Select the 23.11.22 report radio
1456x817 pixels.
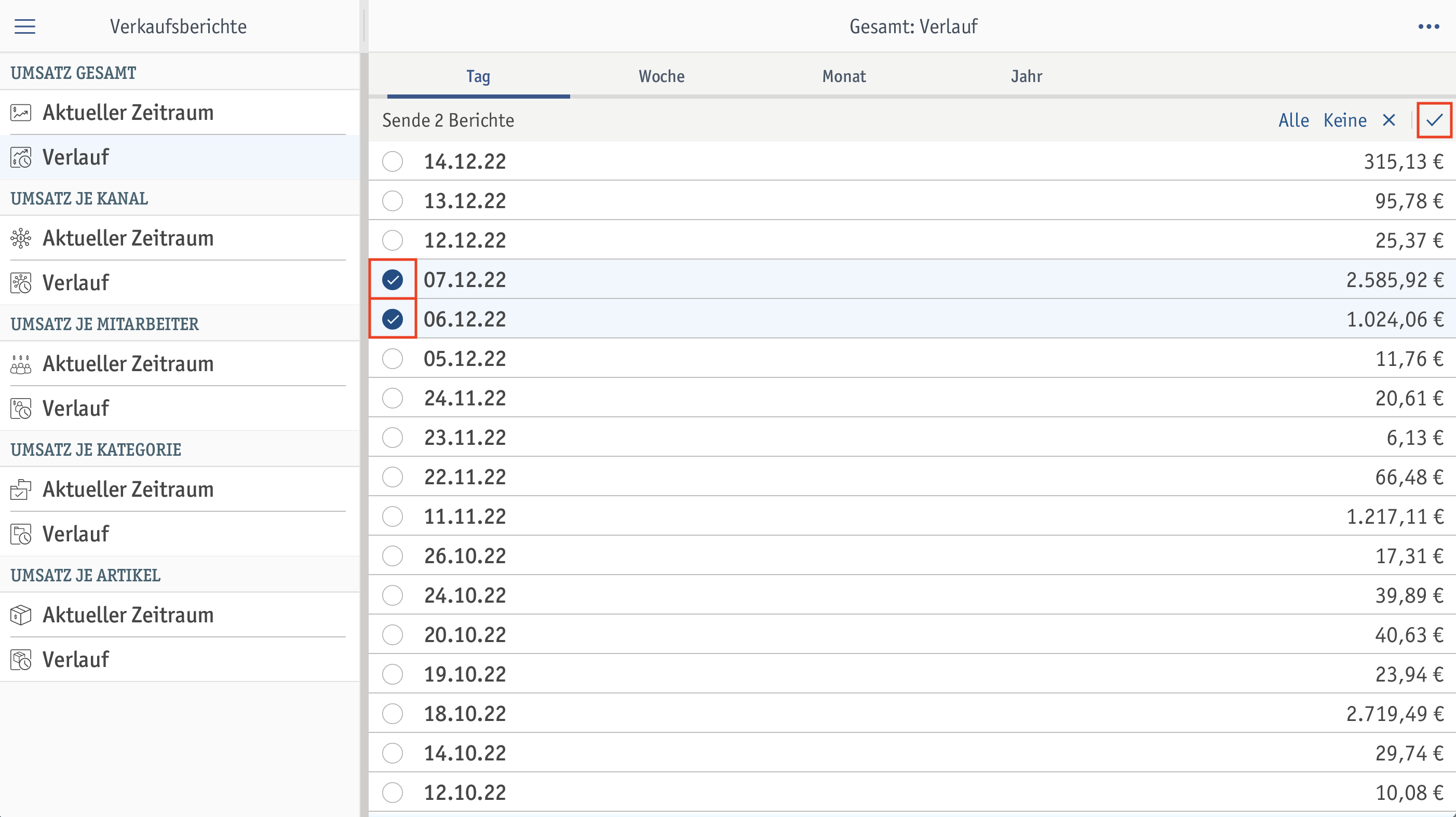point(392,438)
